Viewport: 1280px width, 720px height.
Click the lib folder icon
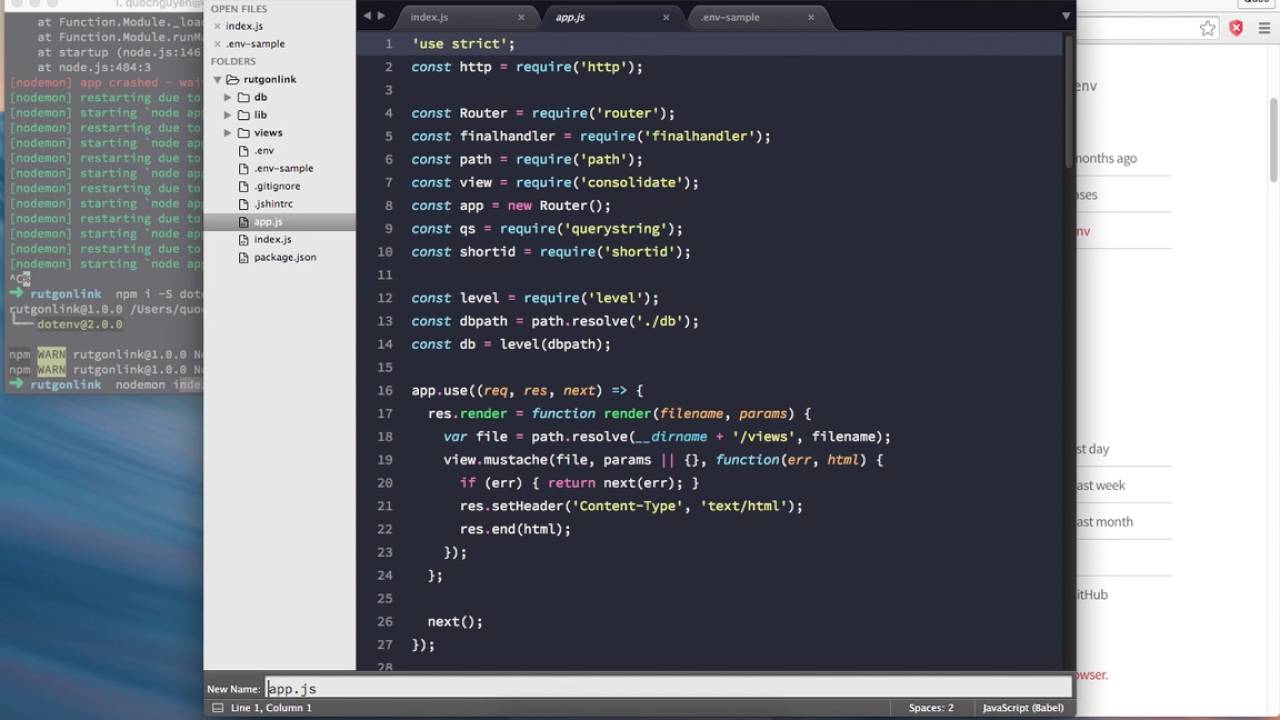point(243,115)
